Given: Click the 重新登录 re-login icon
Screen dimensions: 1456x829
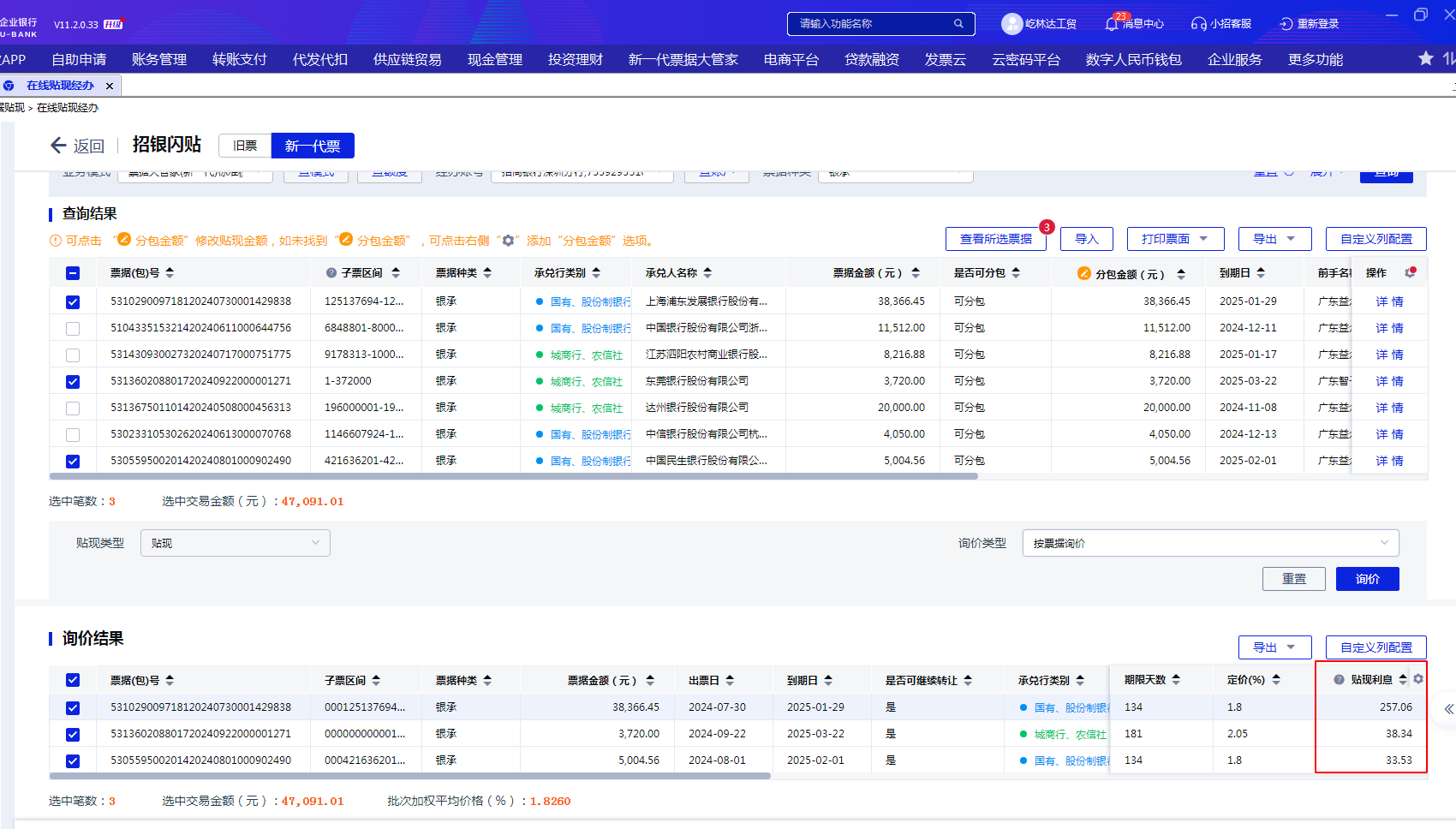Looking at the screenshot, I should coord(1286,24).
